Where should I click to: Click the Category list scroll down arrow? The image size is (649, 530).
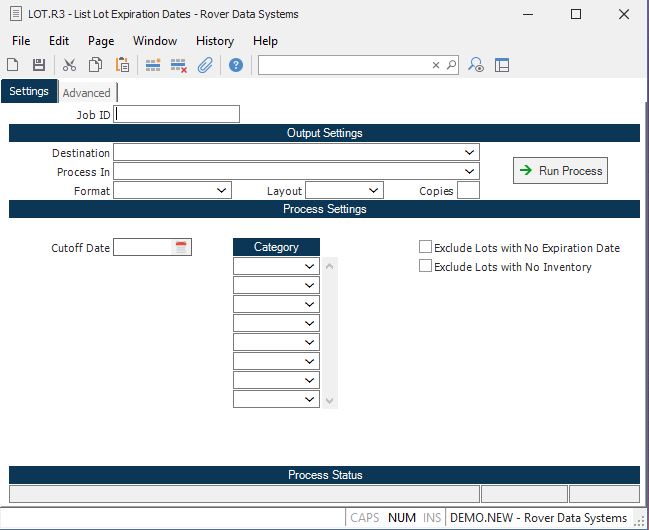click(x=330, y=400)
